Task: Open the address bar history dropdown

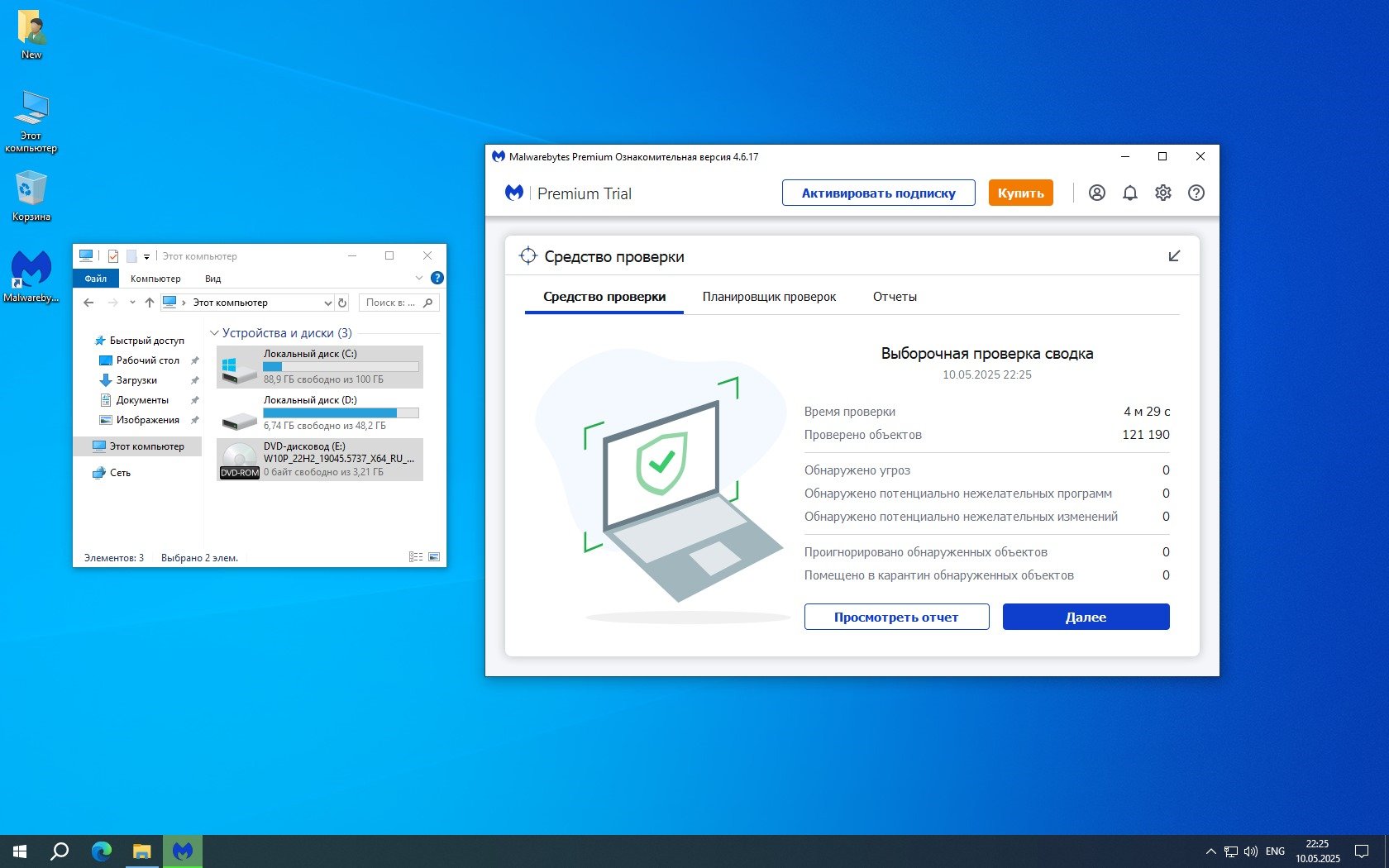Action: [x=327, y=303]
